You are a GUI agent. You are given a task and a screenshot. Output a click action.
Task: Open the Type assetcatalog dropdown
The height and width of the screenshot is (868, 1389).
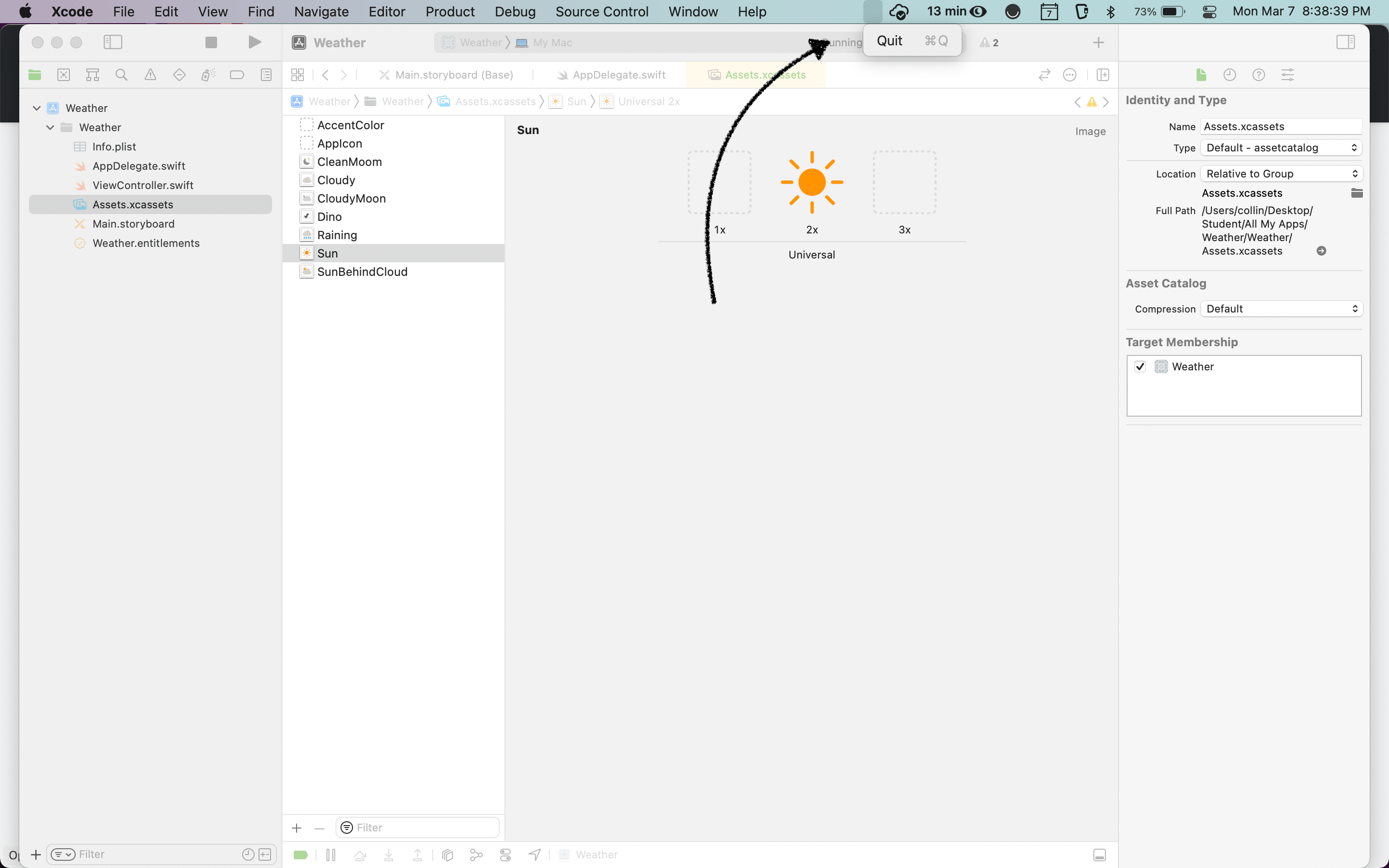pos(1281,148)
